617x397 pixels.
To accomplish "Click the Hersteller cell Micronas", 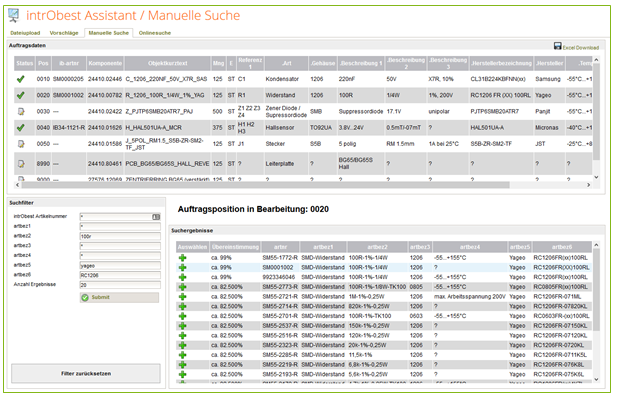I will (x=547, y=127).
